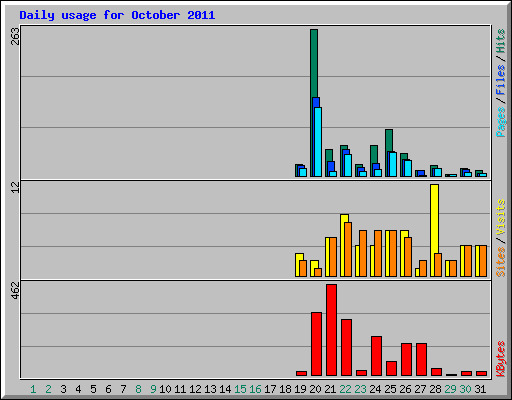Viewport: 512px width, 400px height.
Task: Click day 28 on the x-axis
Action: [435, 389]
